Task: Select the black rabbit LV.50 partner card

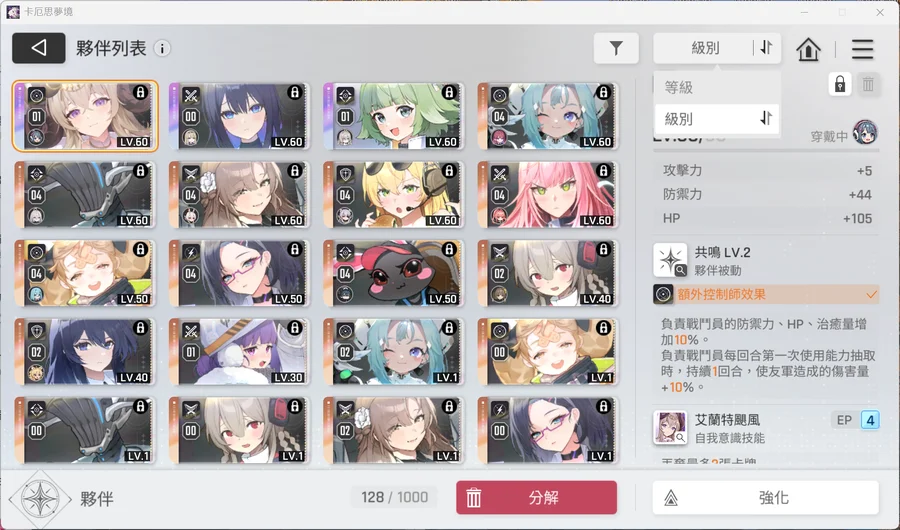Action: pos(394,273)
